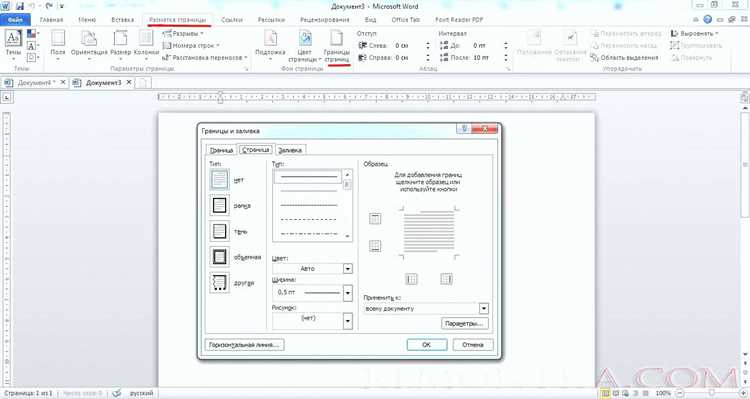Open the Темы themes gallery
The width and height of the screenshot is (750, 399).
13,45
